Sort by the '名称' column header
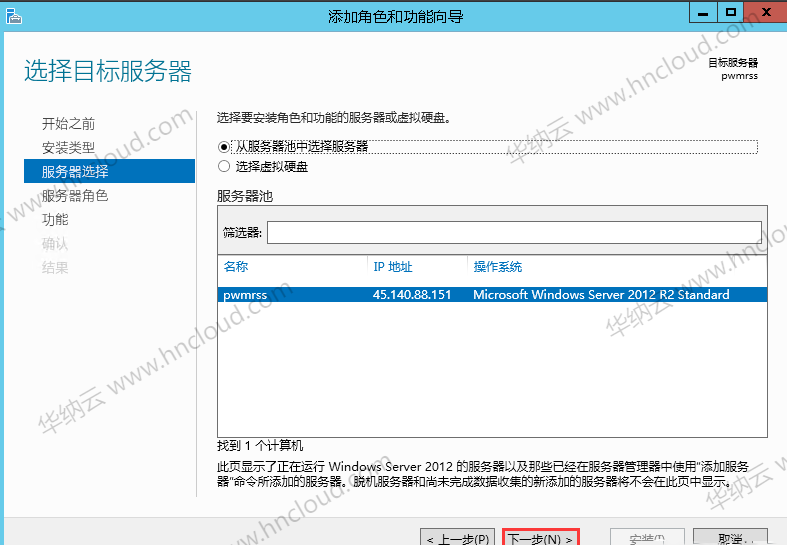 coord(236,266)
